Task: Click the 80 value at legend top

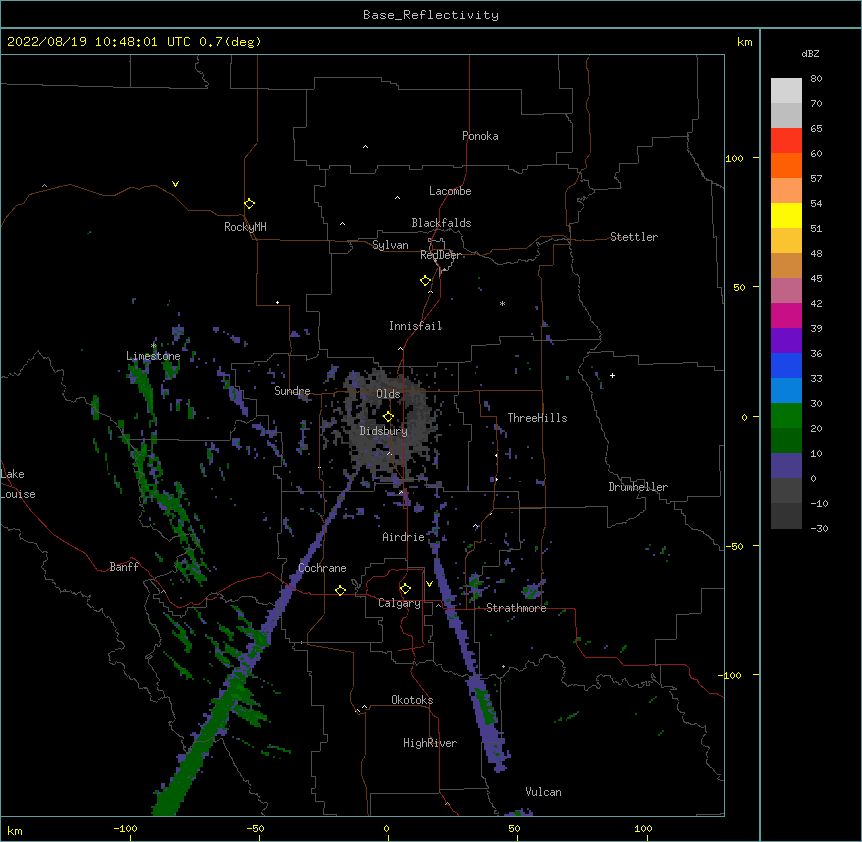Action: tap(816, 79)
